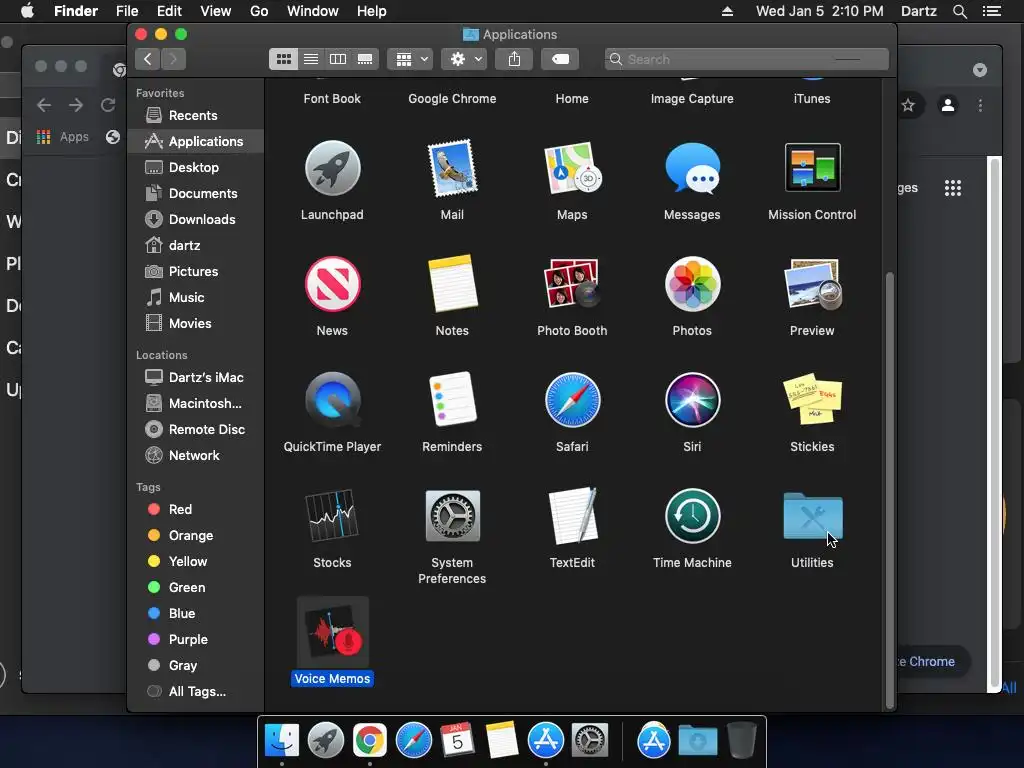The height and width of the screenshot is (768, 1024).
Task: Select Dartz's iMac location
Action: point(196,377)
